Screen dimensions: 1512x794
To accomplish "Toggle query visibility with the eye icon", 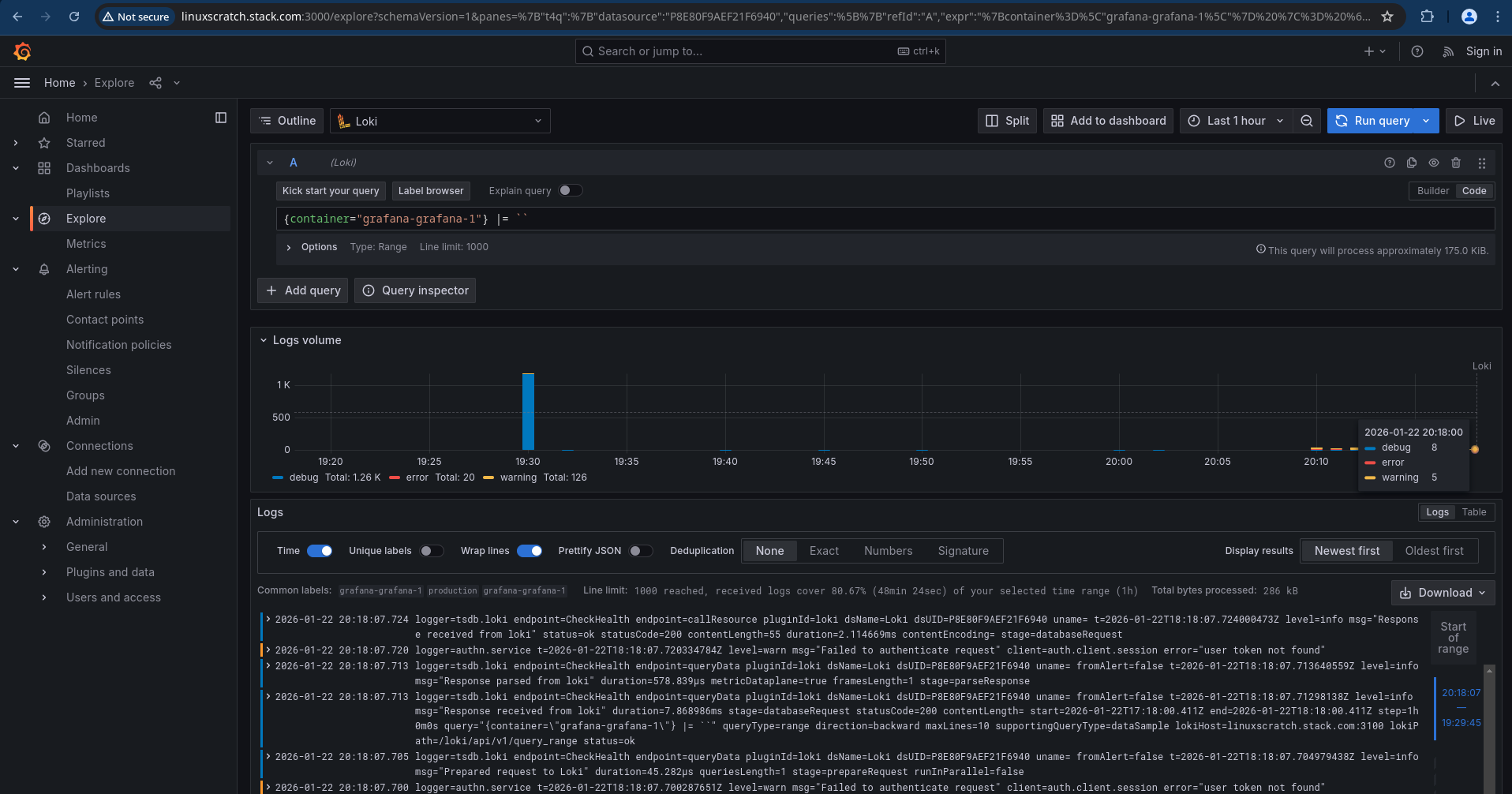I will 1434,163.
